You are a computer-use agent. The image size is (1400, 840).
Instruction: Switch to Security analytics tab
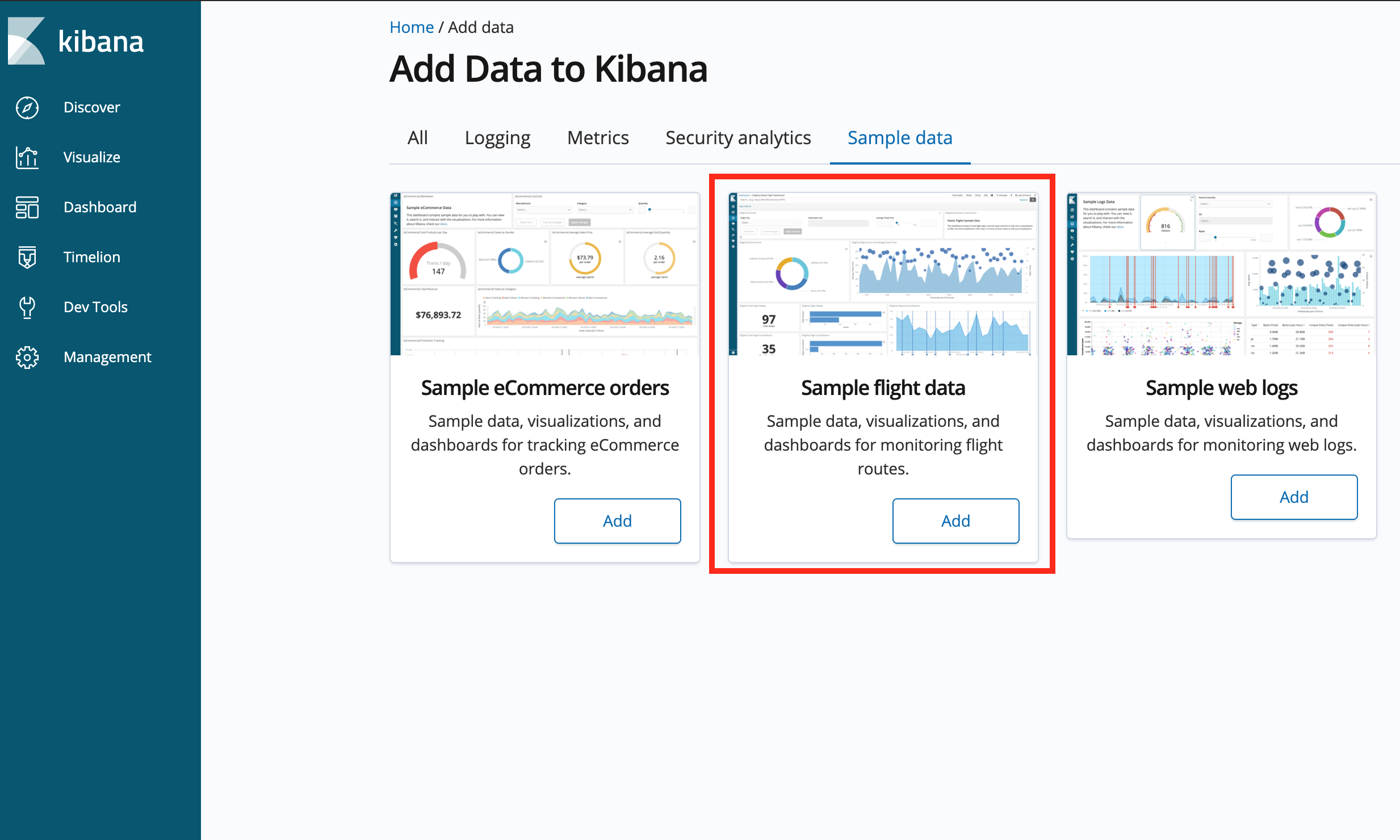[x=738, y=138]
